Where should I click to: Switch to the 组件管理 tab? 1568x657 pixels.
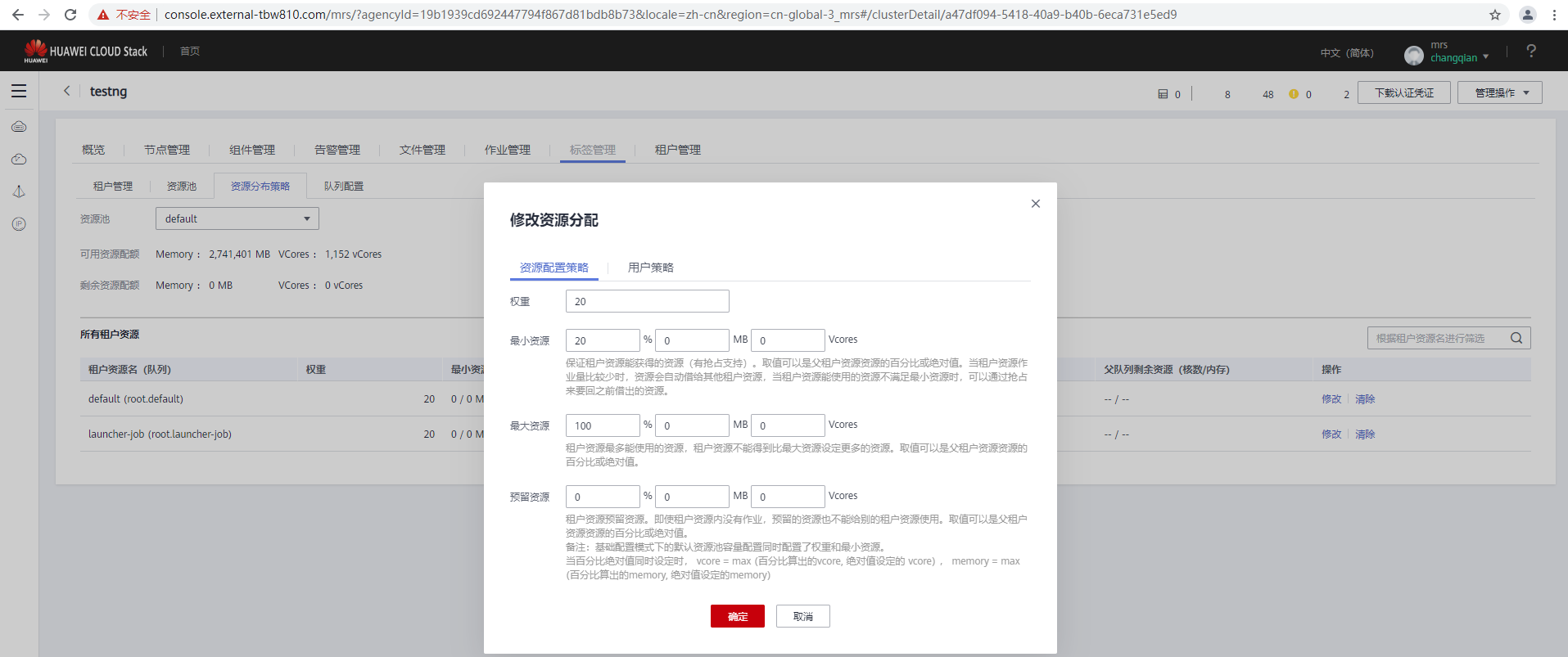point(252,150)
